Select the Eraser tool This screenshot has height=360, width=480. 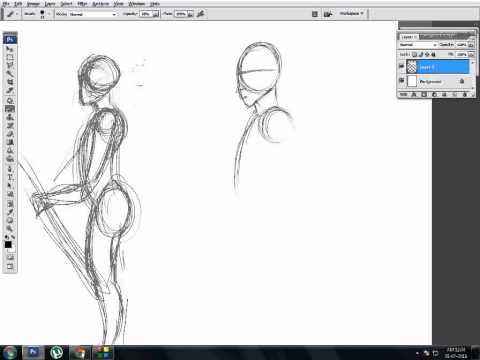(x=10, y=134)
